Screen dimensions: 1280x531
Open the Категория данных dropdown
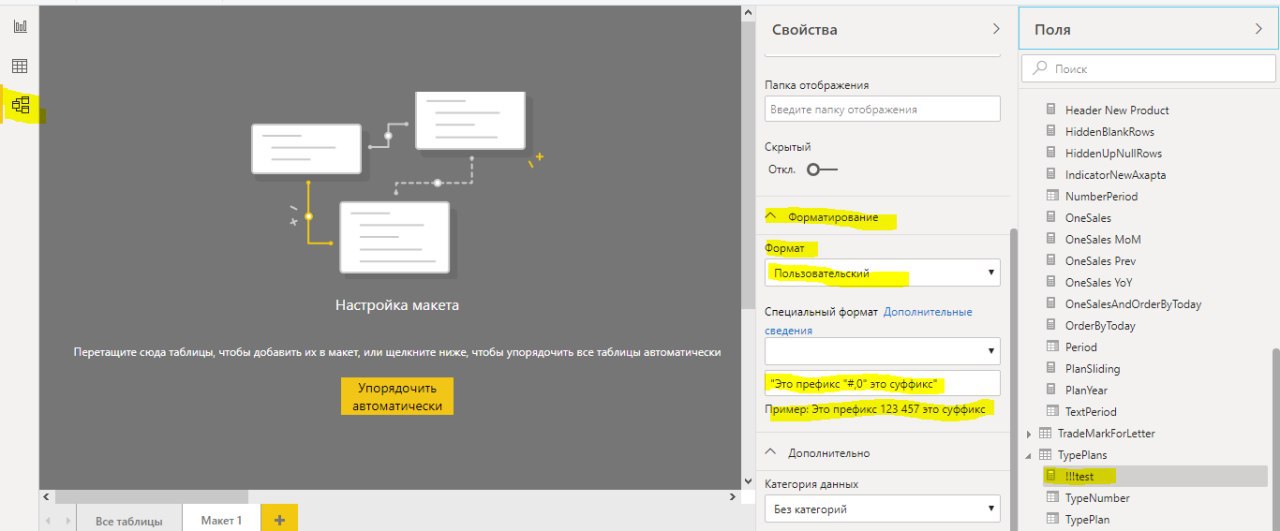(x=882, y=509)
